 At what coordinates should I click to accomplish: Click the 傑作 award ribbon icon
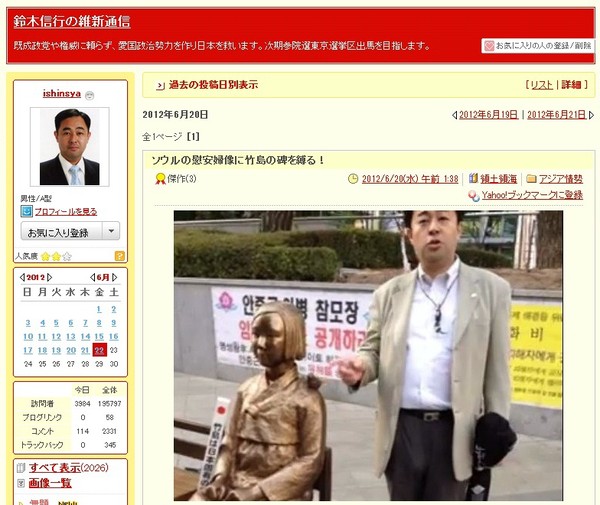[x=159, y=179]
